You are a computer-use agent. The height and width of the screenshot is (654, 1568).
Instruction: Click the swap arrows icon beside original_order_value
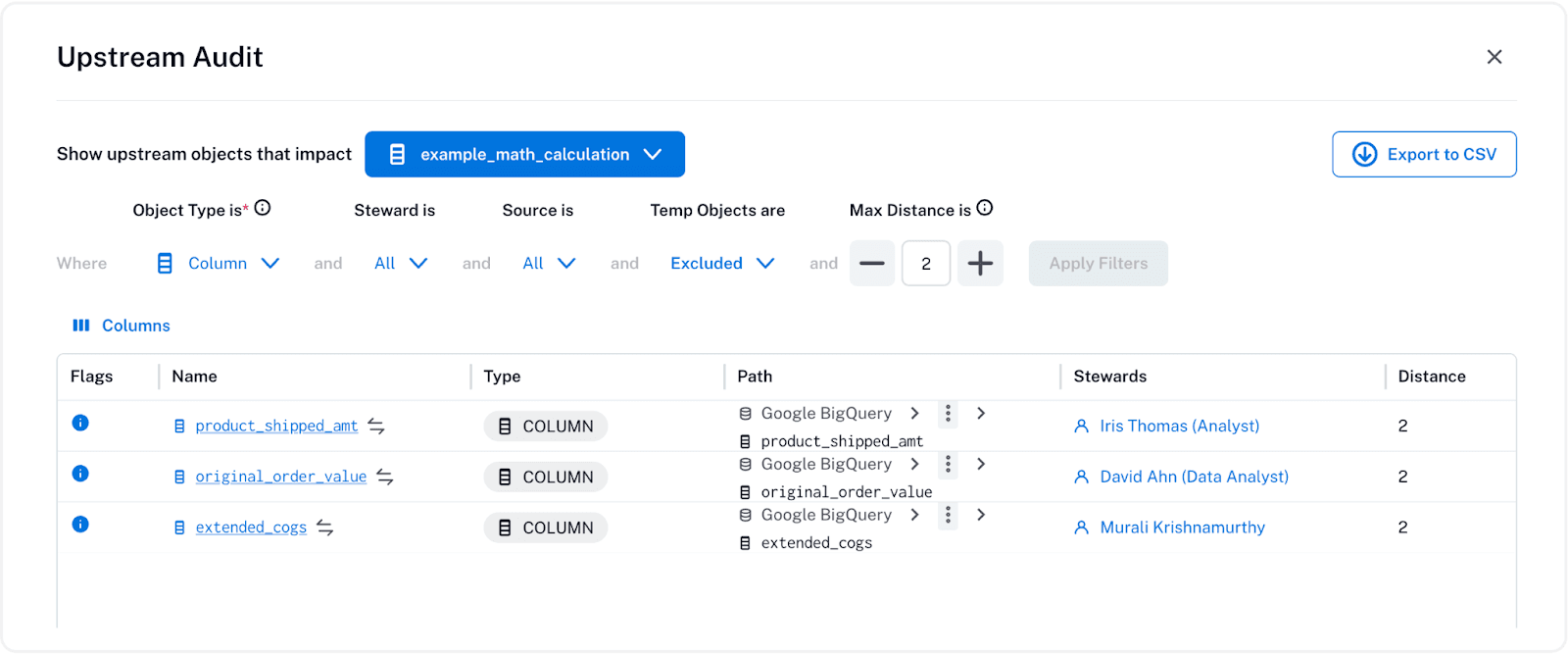pyautogui.click(x=385, y=478)
